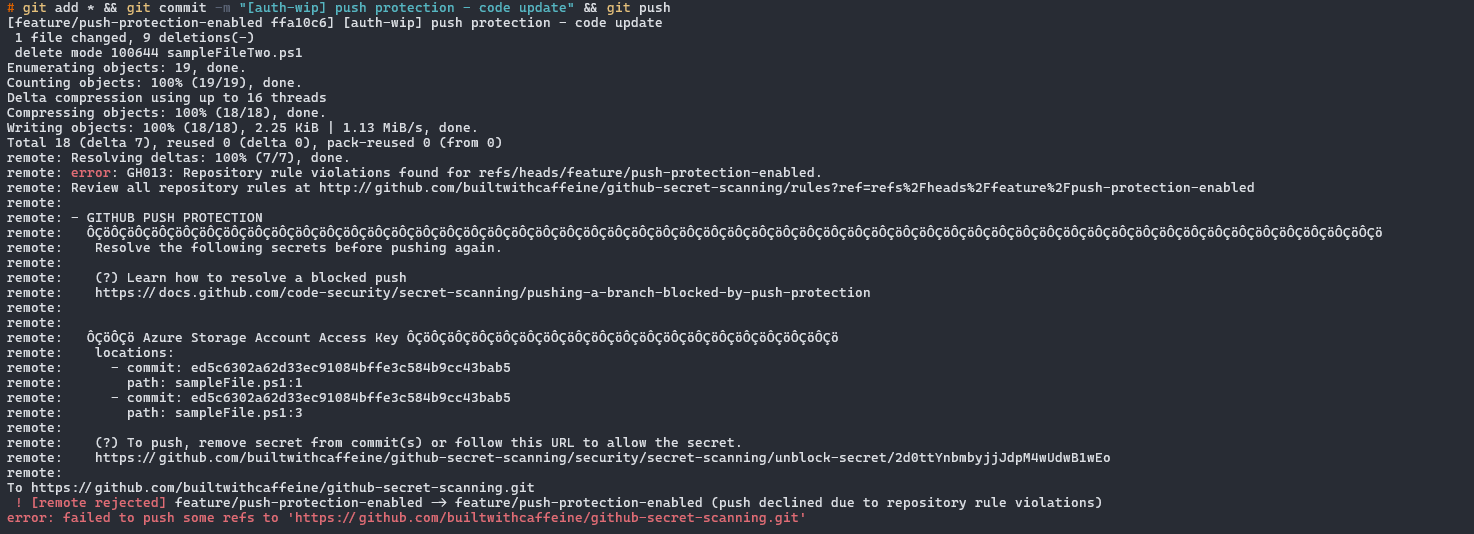Open the docs.github.com blocked push link

(483, 293)
